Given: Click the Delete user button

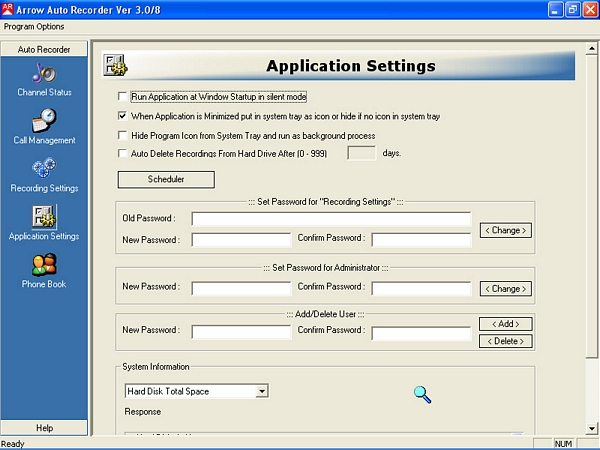Looking at the screenshot, I should point(505,341).
